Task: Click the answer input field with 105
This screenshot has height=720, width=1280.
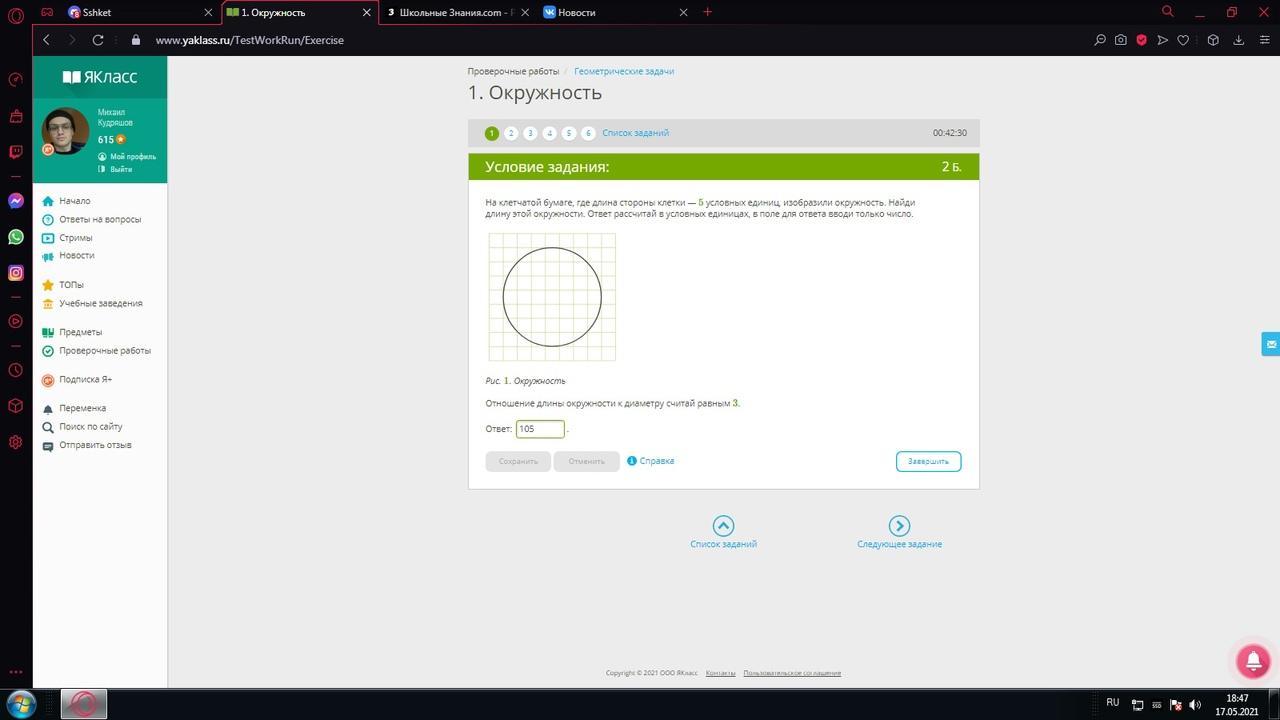Action: [540, 429]
